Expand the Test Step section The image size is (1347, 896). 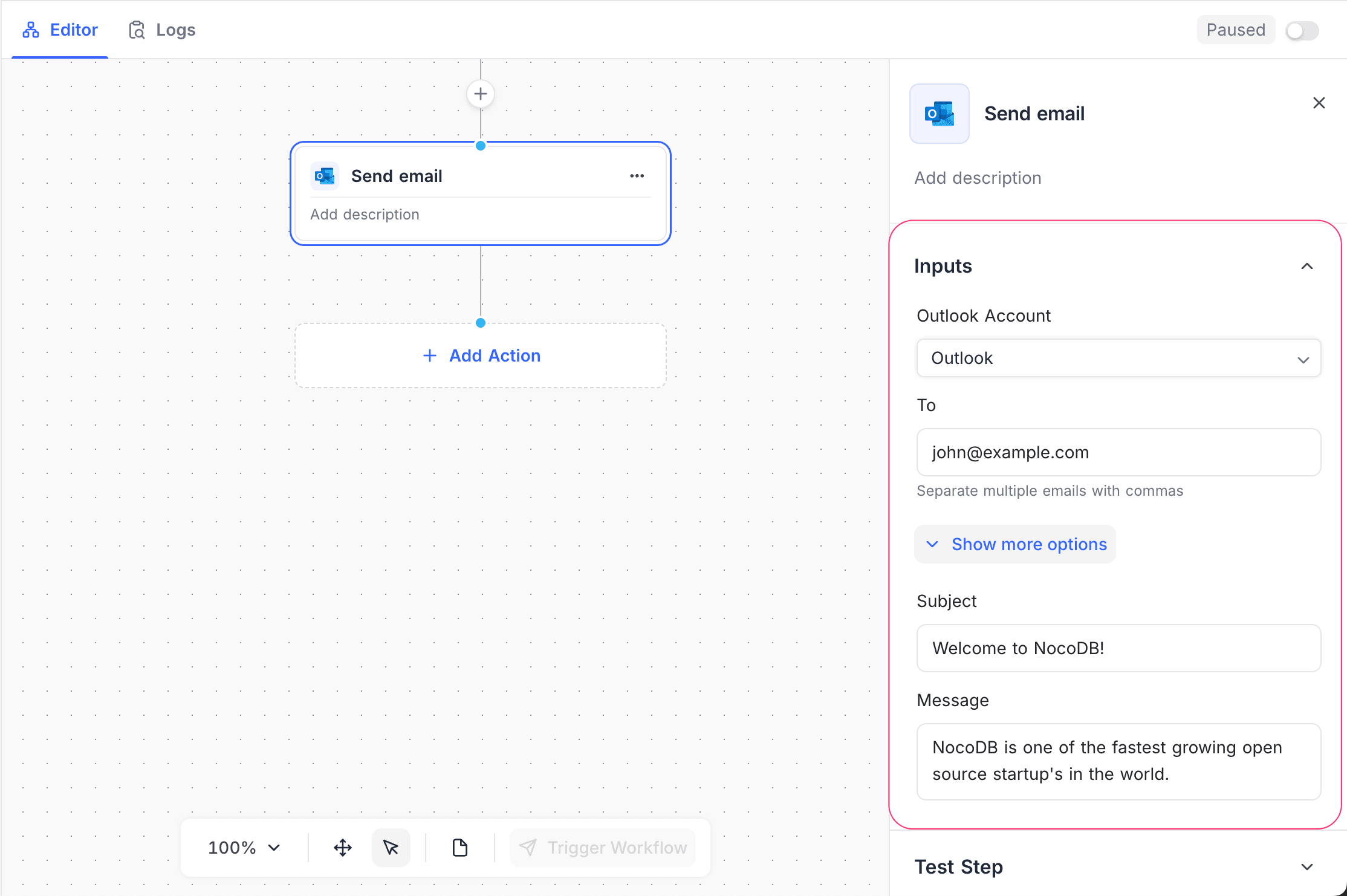click(1308, 866)
